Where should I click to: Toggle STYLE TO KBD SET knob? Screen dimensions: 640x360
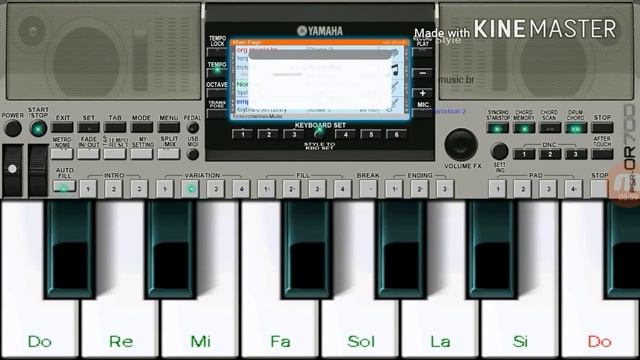tap(320, 133)
